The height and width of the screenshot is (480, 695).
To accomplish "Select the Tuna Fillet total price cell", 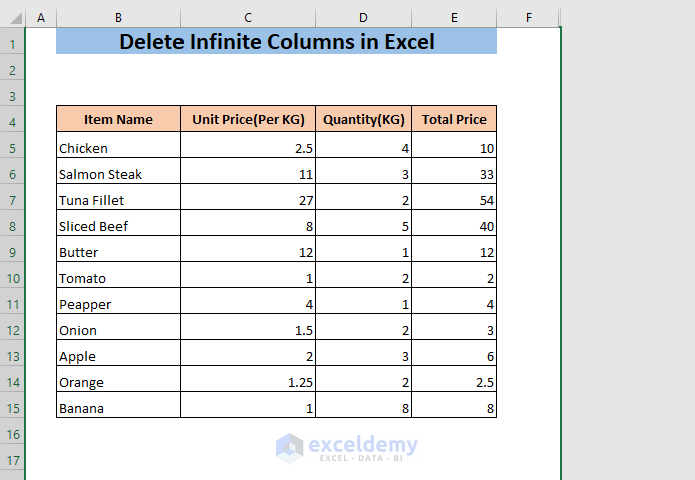I will [454, 200].
